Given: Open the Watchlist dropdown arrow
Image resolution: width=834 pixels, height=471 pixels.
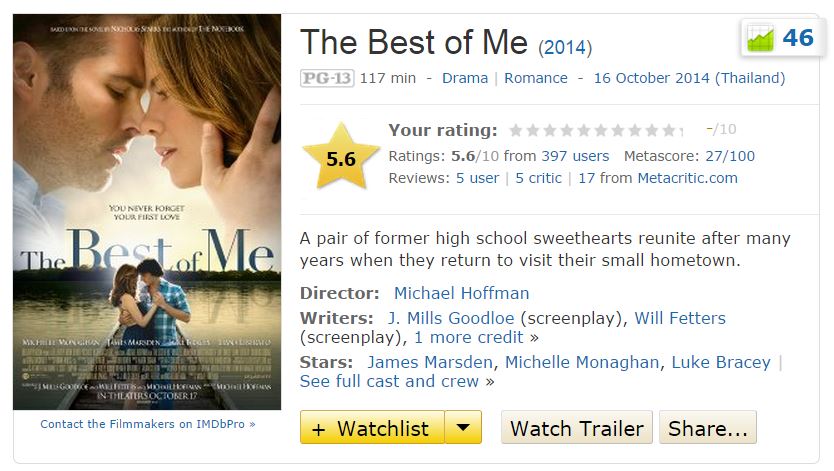Looking at the screenshot, I should pyautogui.click(x=462, y=428).
